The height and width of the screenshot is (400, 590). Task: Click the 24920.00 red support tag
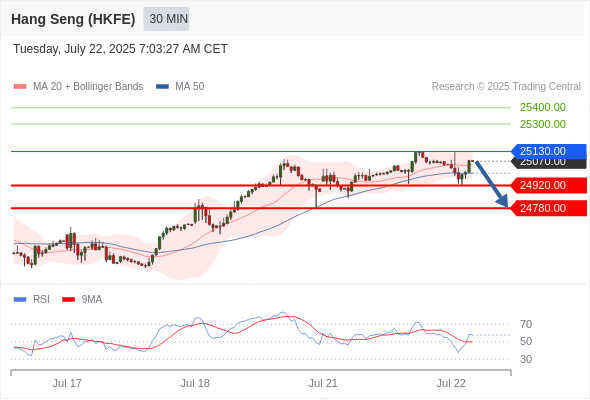coord(549,185)
